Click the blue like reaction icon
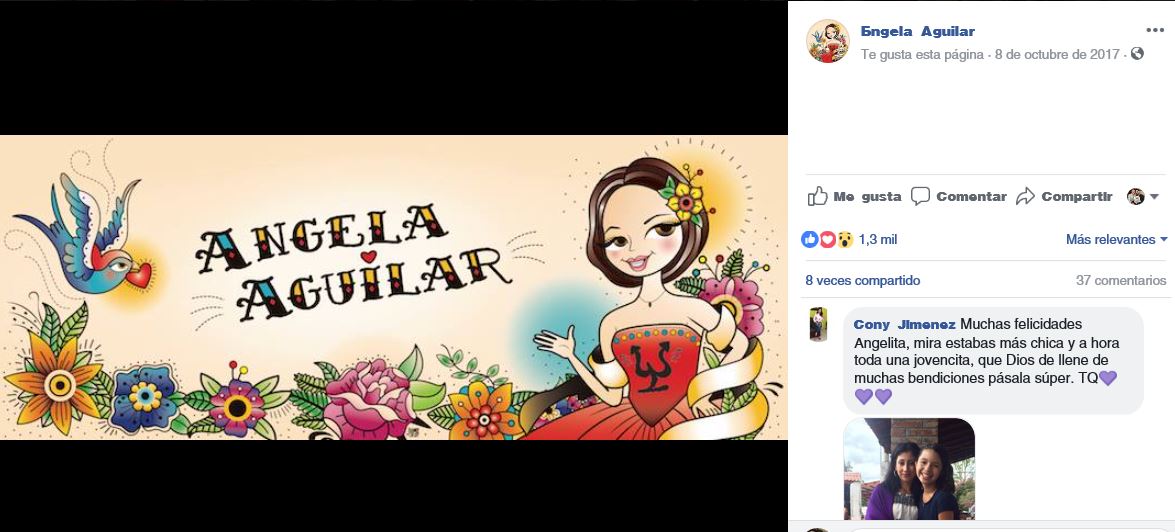 [x=809, y=240]
